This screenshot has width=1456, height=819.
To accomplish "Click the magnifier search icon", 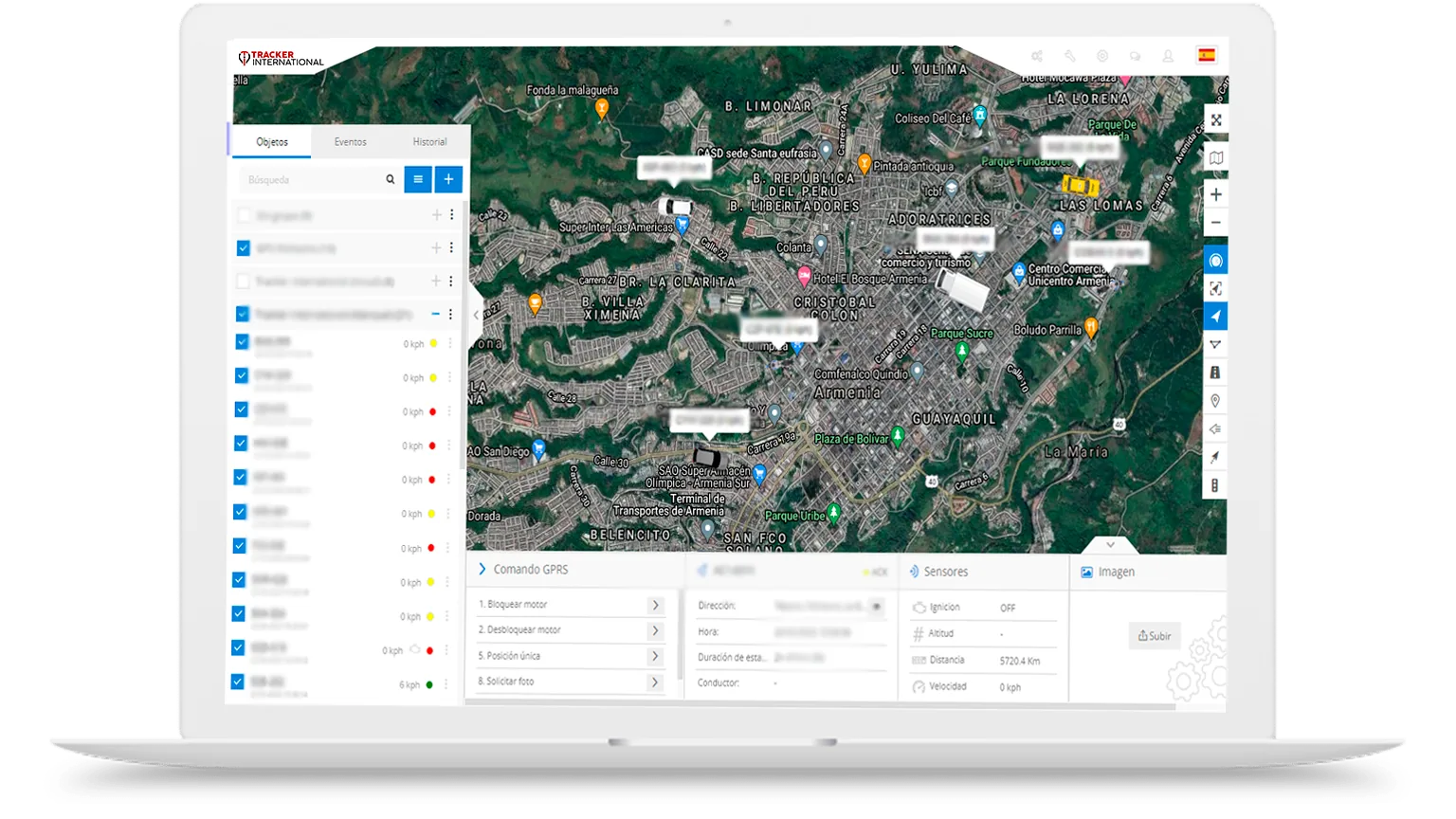I will point(390,179).
